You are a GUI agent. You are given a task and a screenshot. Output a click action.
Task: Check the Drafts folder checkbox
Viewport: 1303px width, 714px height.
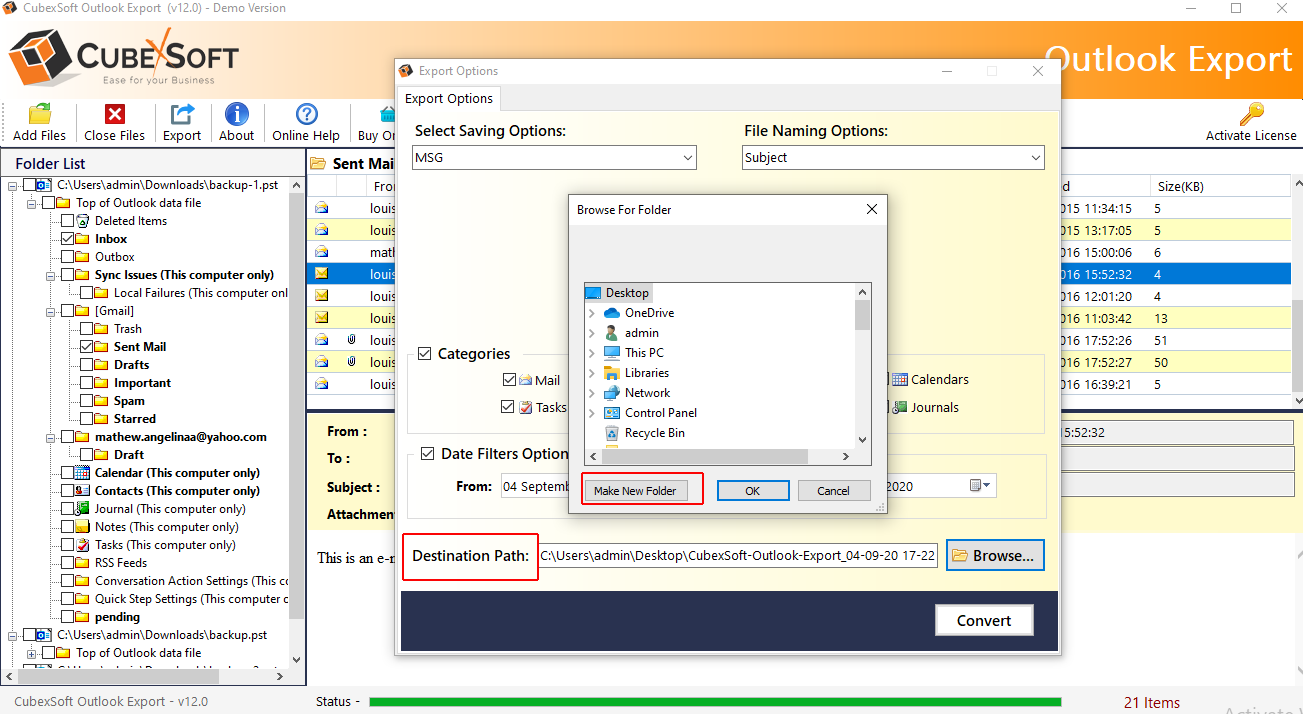click(86, 365)
